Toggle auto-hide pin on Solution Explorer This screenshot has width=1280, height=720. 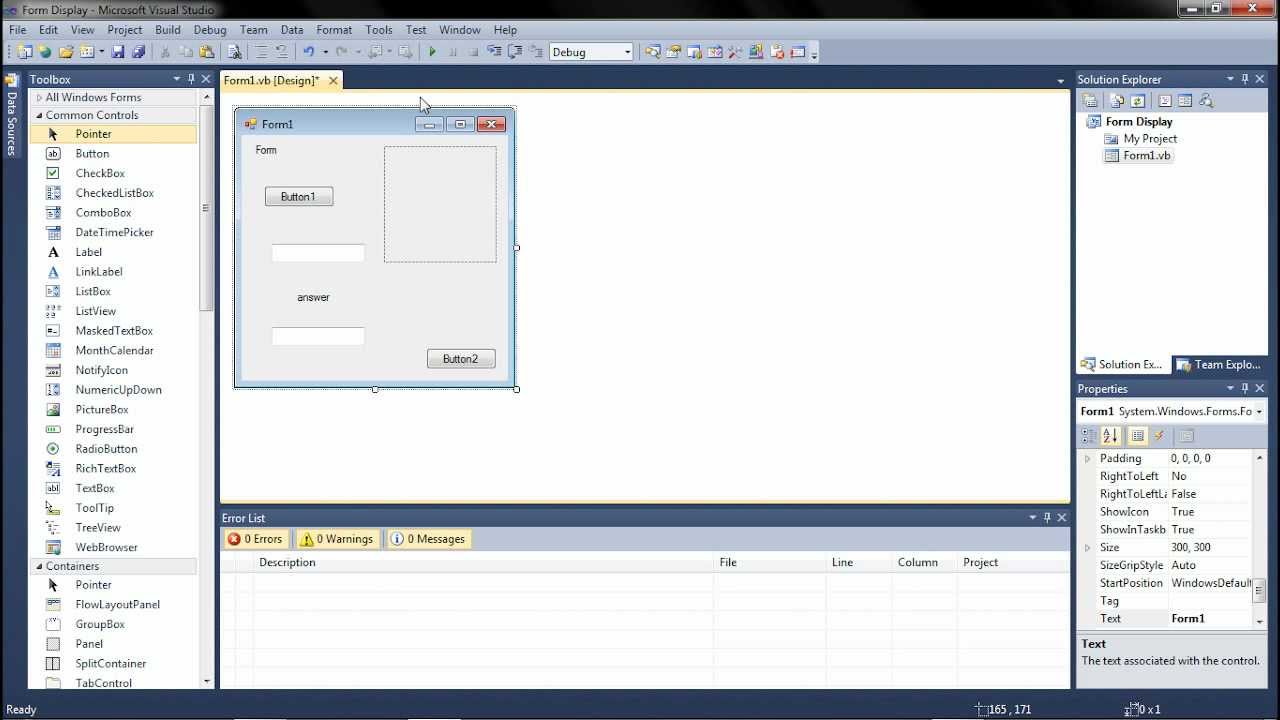pos(1245,79)
